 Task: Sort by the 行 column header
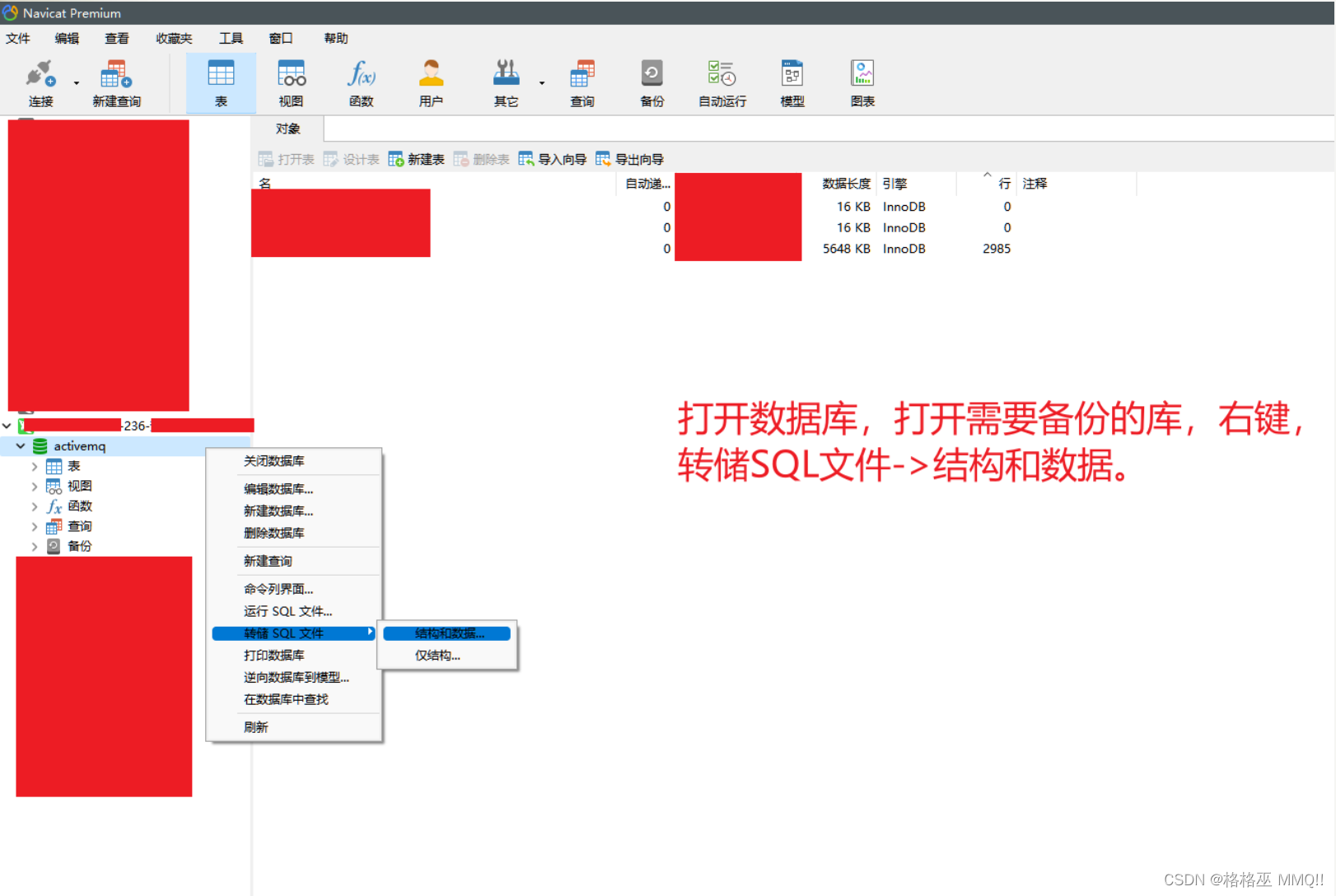click(986, 184)
